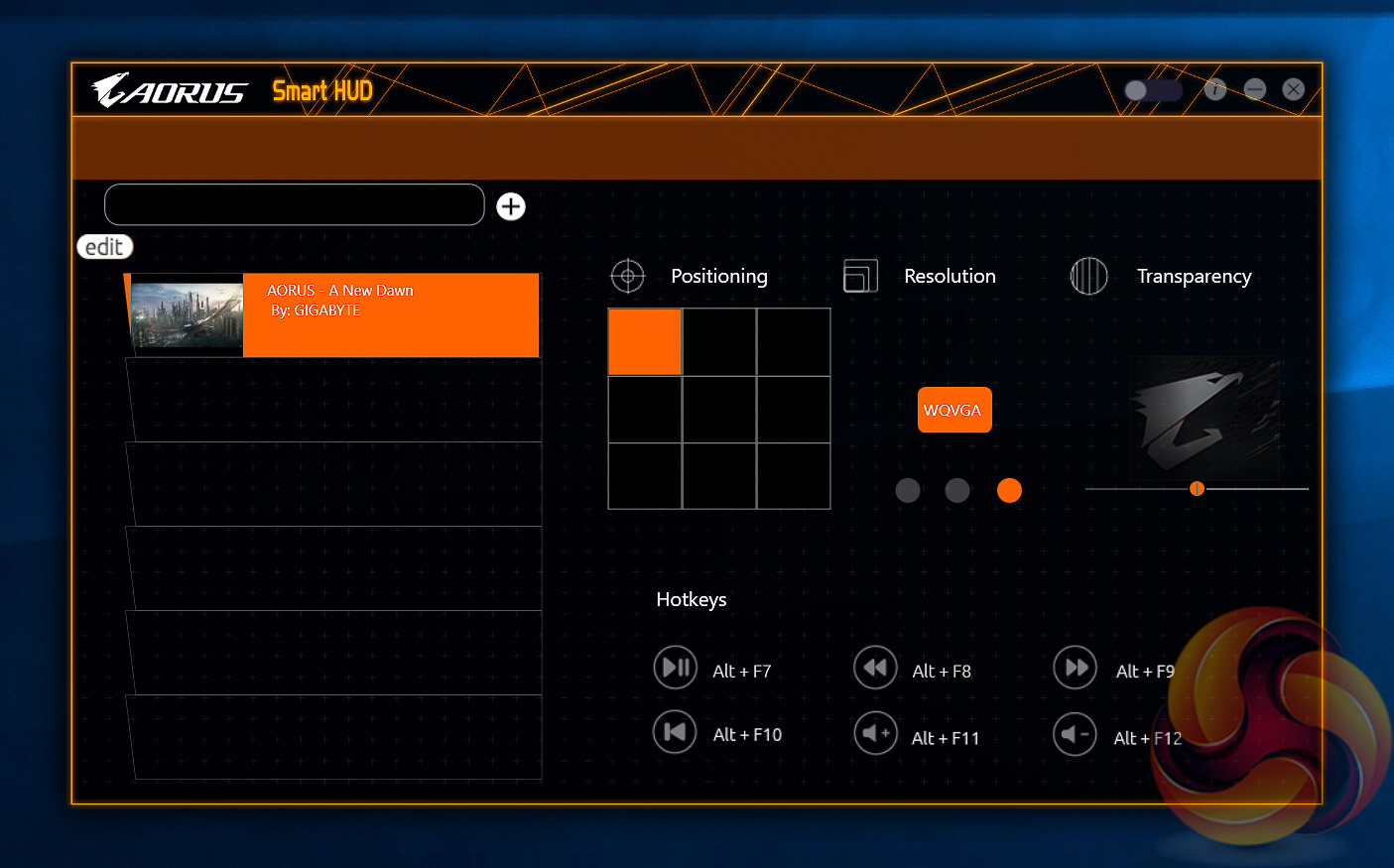Click the play/pause hotkey icon
Viewport: 1394px width, 868px height.
[676, 668]
